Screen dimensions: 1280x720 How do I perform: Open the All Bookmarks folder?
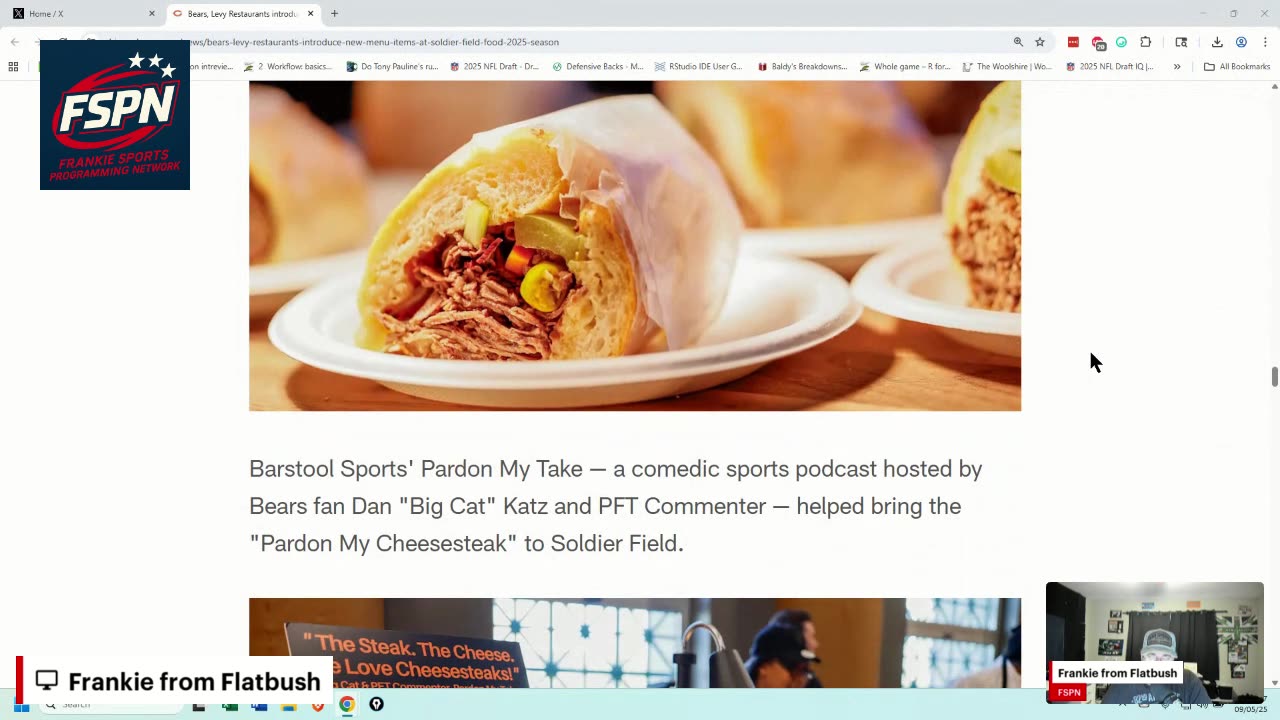pyautogui.click(x=1237, y=67)
